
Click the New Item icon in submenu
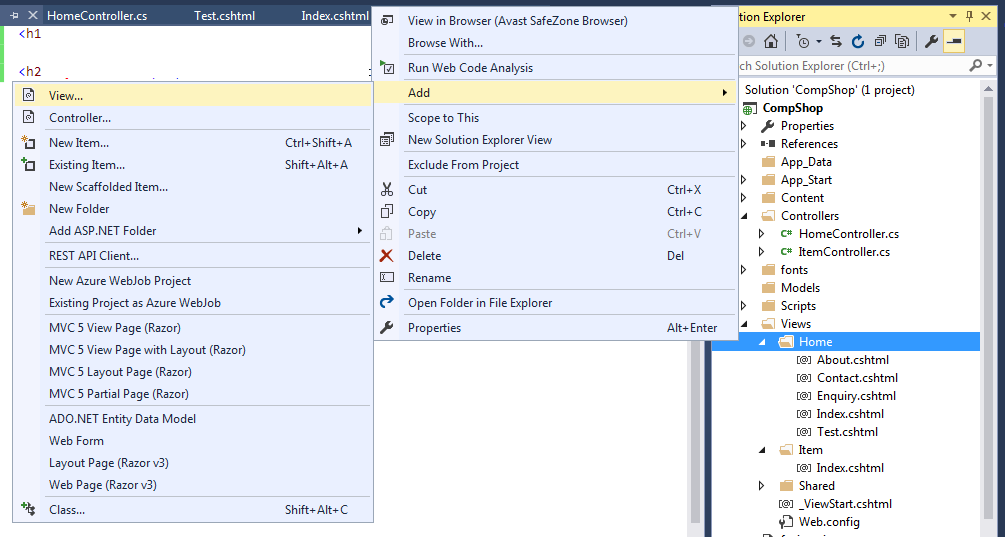(28, 142)
